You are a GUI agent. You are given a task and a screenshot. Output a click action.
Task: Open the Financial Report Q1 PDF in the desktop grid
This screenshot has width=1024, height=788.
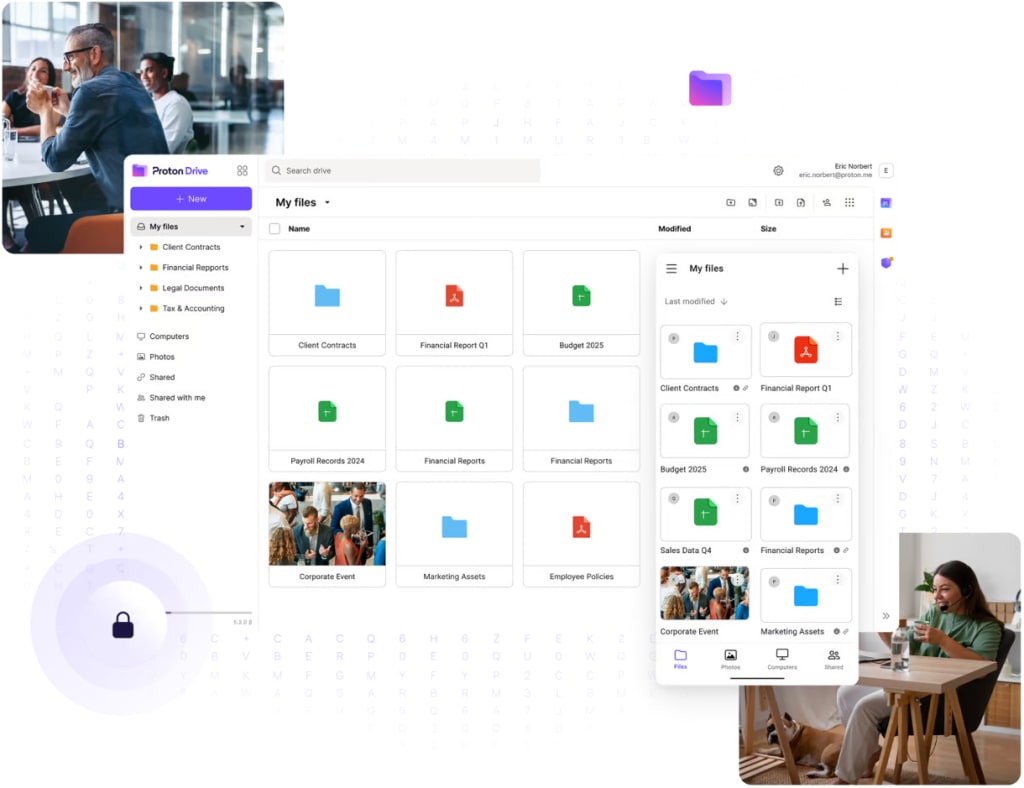pos(454,303)
